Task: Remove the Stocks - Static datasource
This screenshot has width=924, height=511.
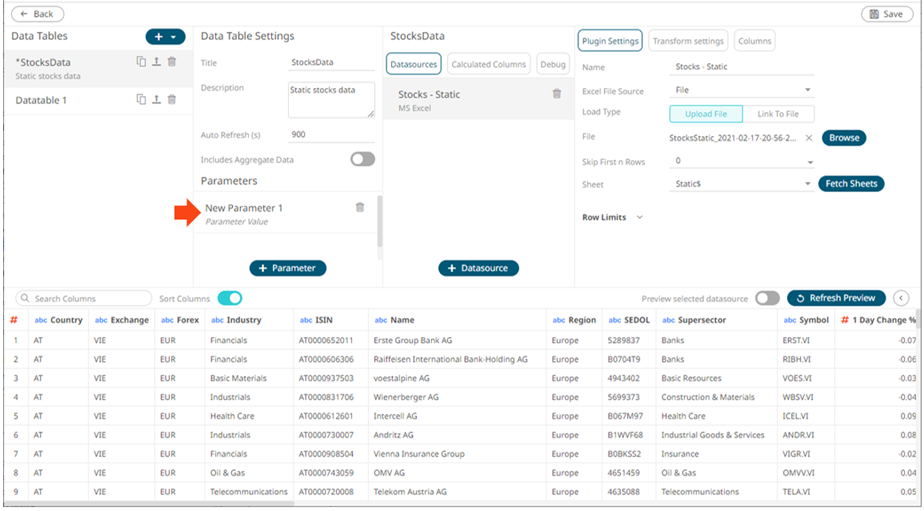Action: tap(557, 94)
